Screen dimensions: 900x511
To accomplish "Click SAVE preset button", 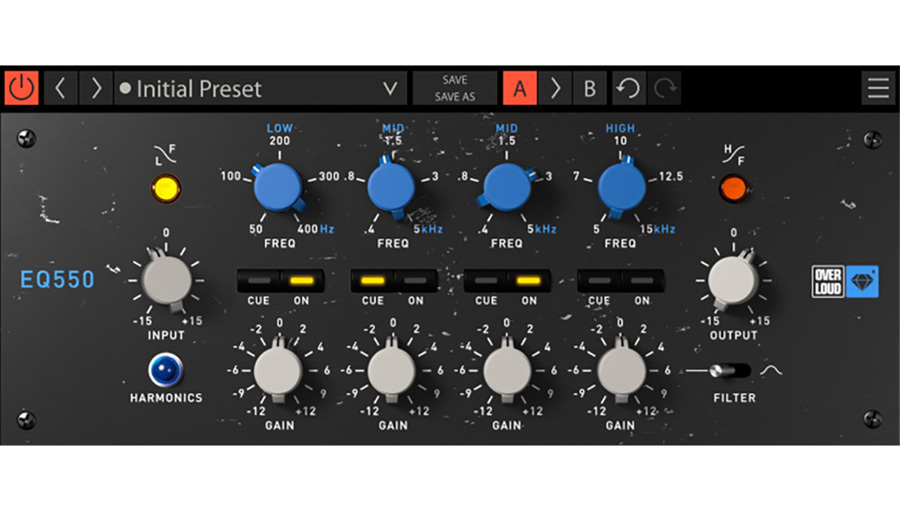I will 455,80.
